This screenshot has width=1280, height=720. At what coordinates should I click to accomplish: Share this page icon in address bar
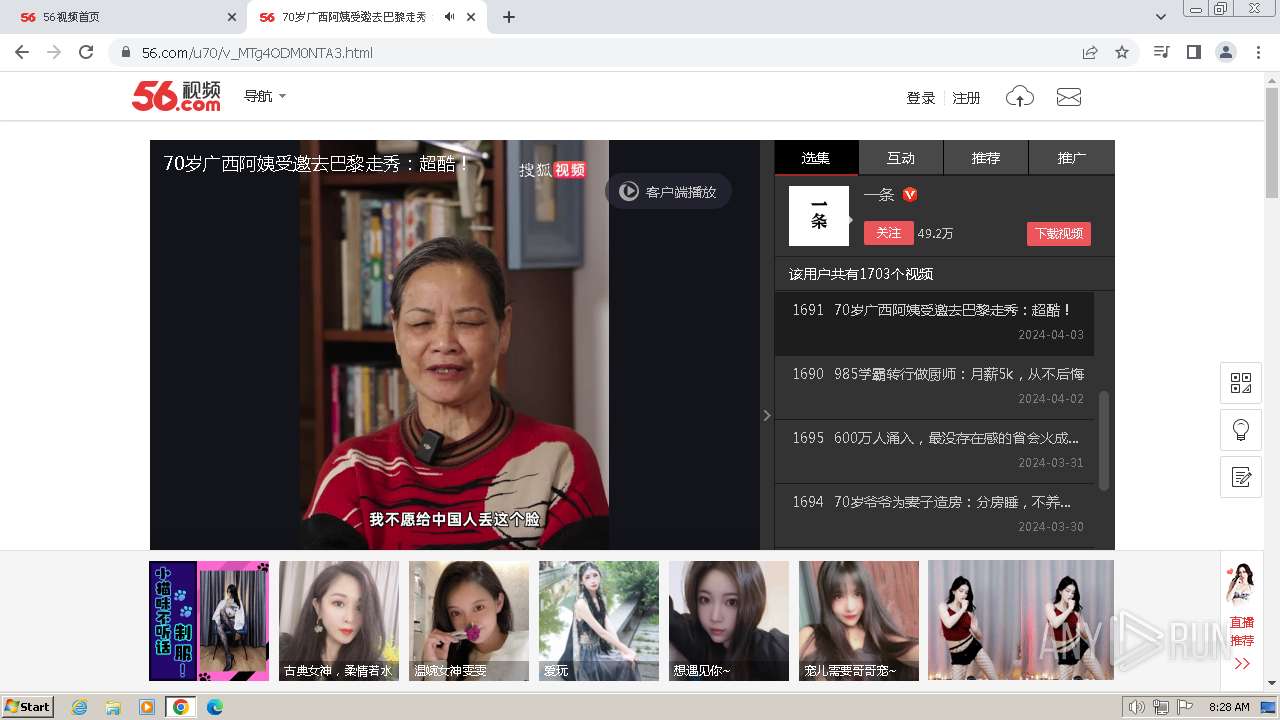coord(1090,52)
